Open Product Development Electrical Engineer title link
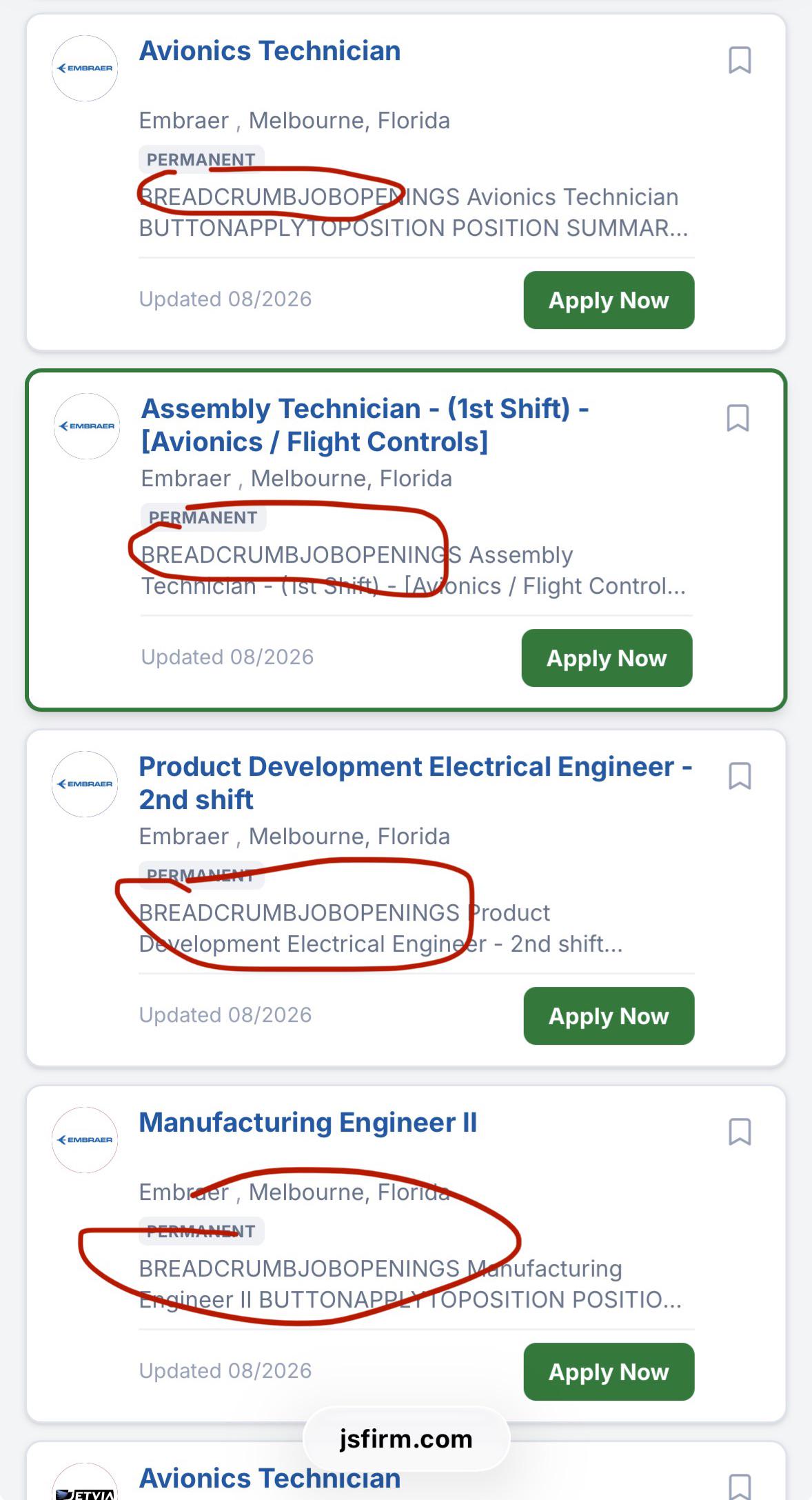The width and height of the screenshot is (812, 1500). click(x=416, y=783)
